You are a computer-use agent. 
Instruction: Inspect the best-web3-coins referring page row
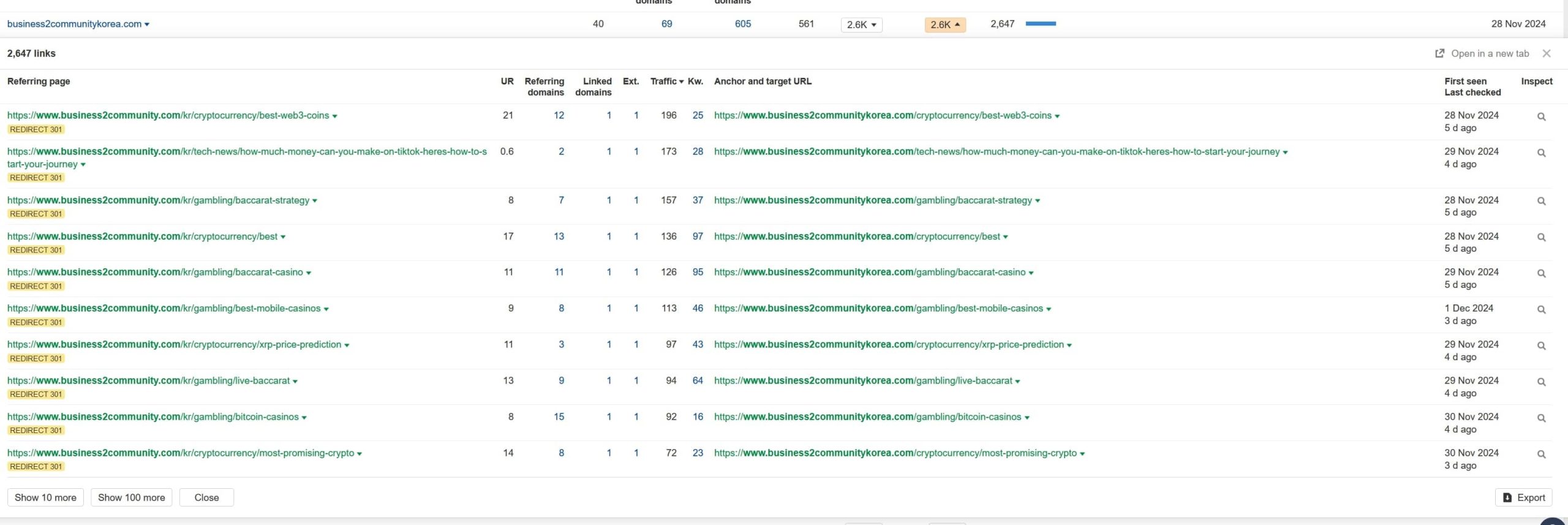coord(1541,117)
